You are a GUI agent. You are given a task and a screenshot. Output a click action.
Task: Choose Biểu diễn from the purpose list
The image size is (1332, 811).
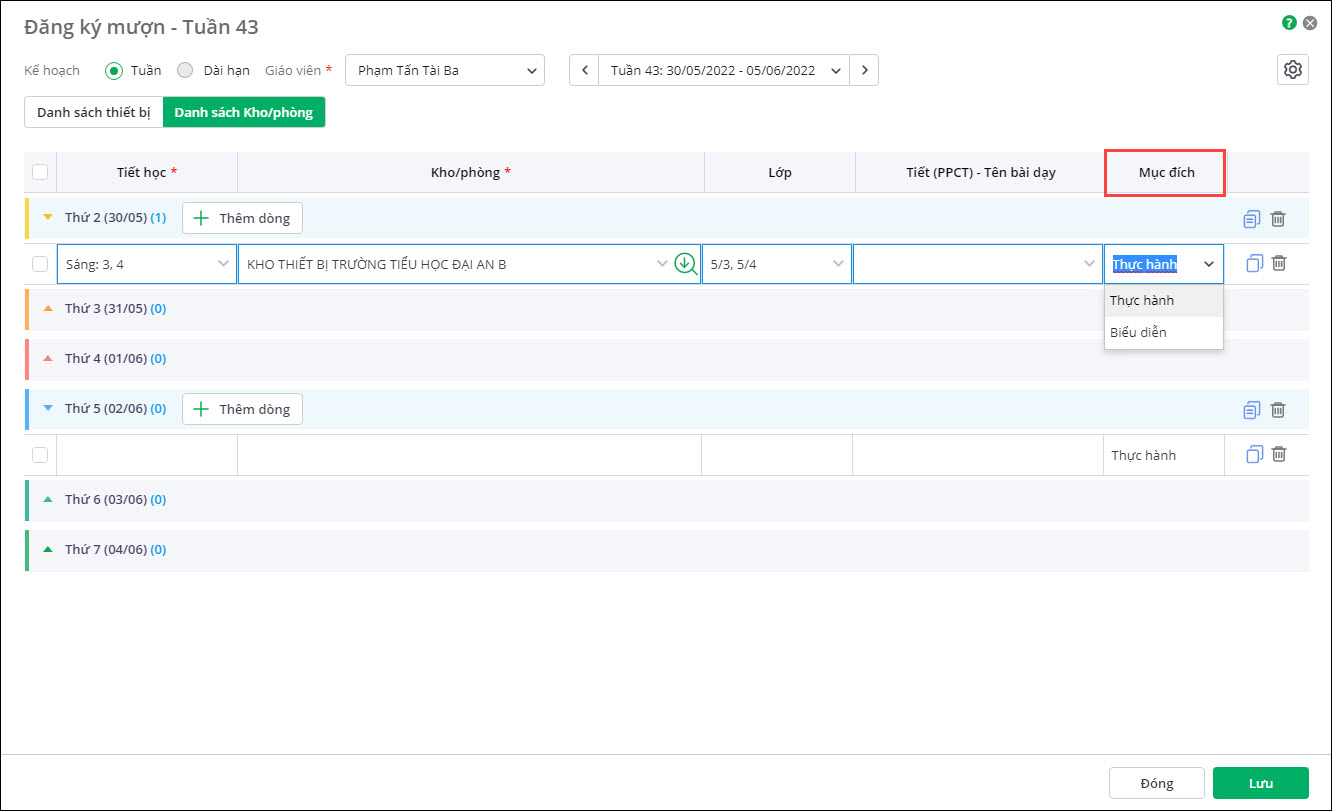[x=1138, y=332]
